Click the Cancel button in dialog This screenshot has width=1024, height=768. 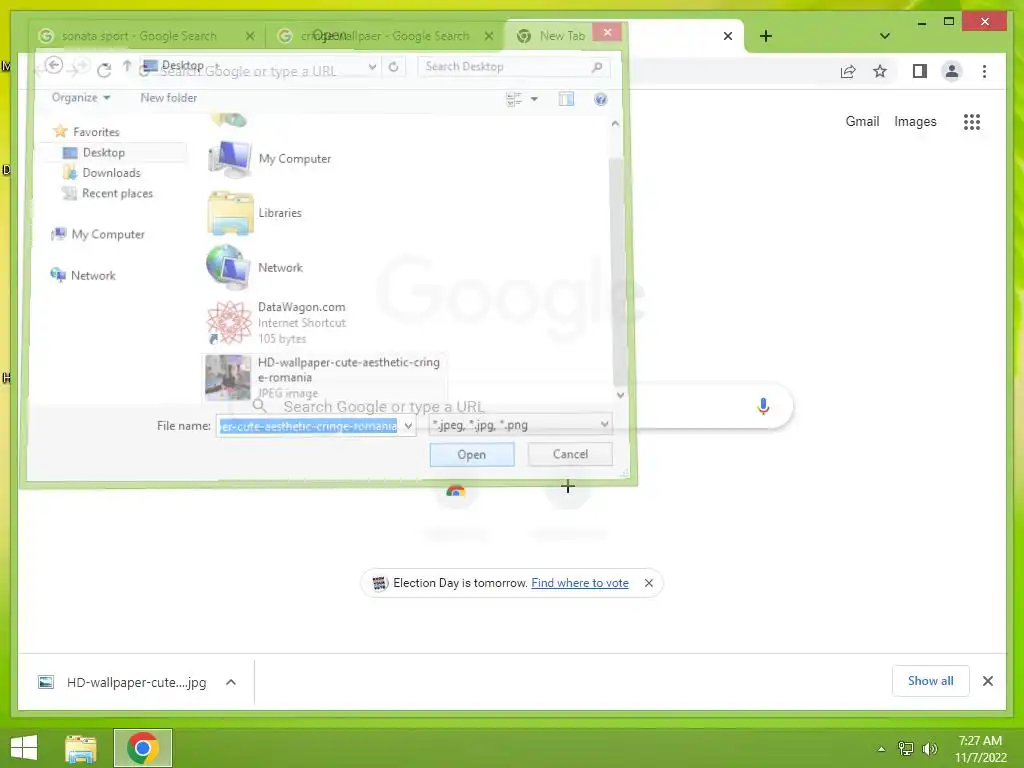click(x=570, y=454)
